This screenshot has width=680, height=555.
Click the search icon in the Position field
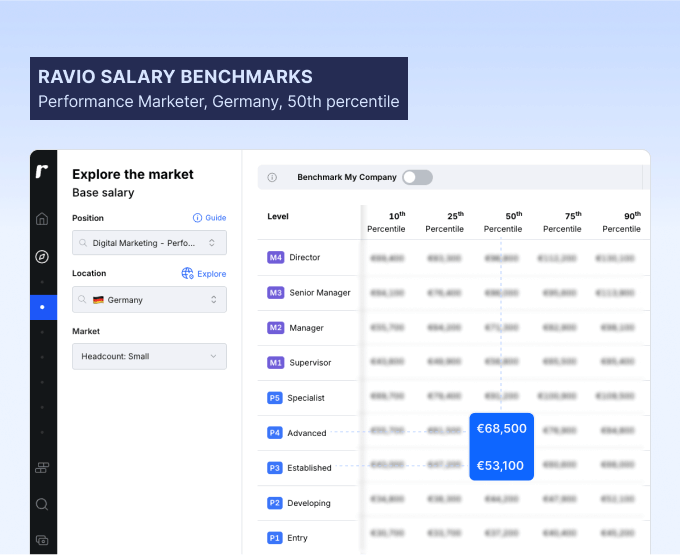pos(83,243)
